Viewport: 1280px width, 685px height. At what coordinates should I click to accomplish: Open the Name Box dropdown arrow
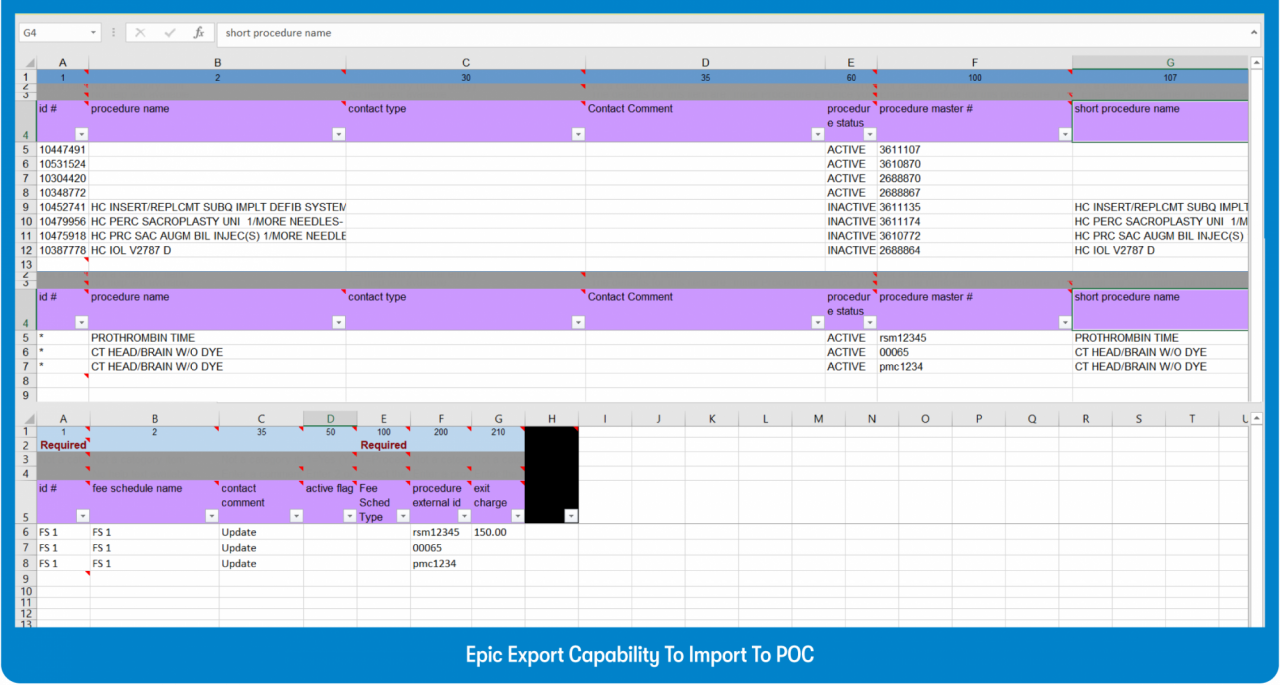94,33
